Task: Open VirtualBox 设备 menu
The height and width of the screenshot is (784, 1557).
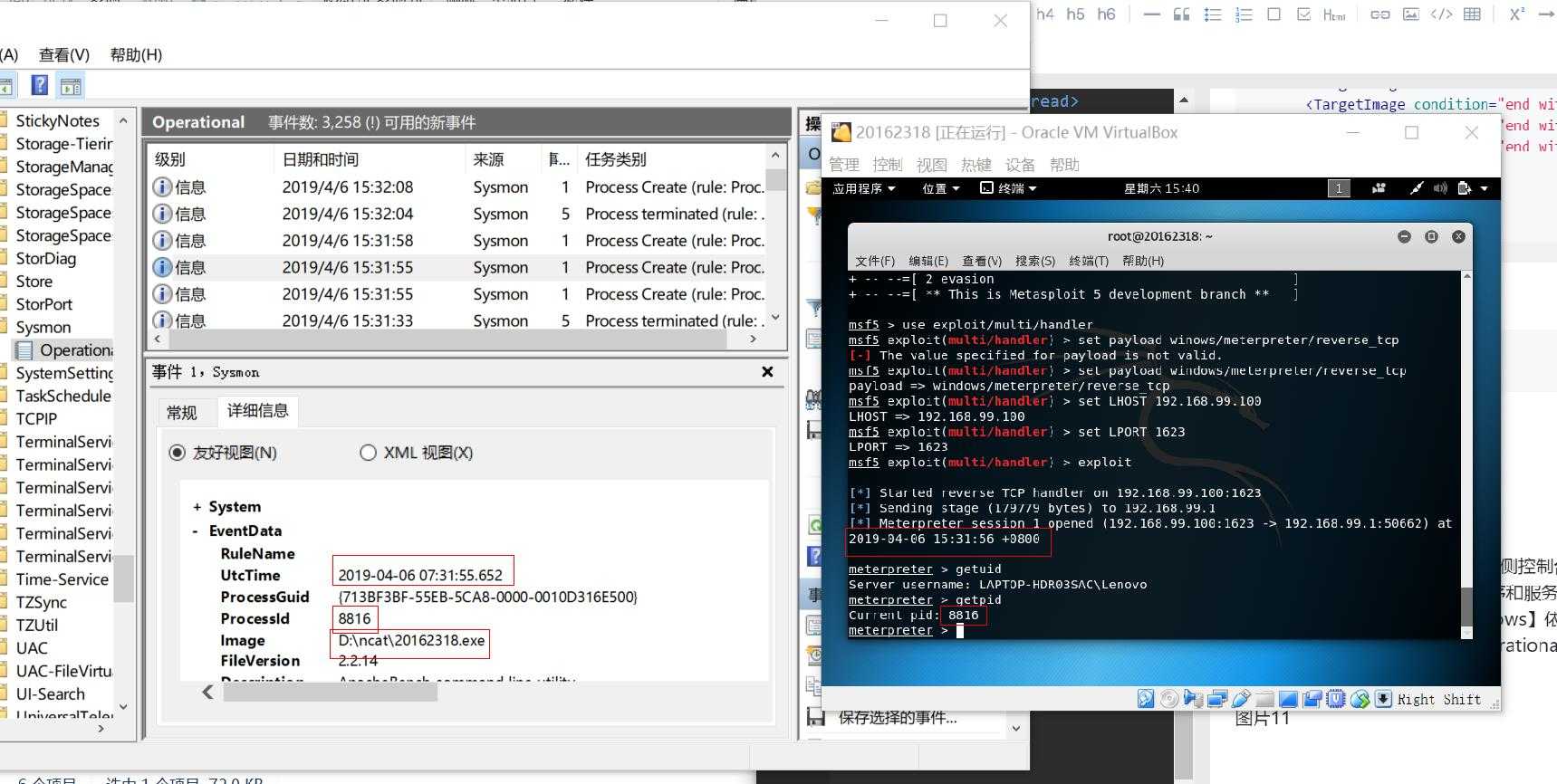Action: (x=1020, y=165)
